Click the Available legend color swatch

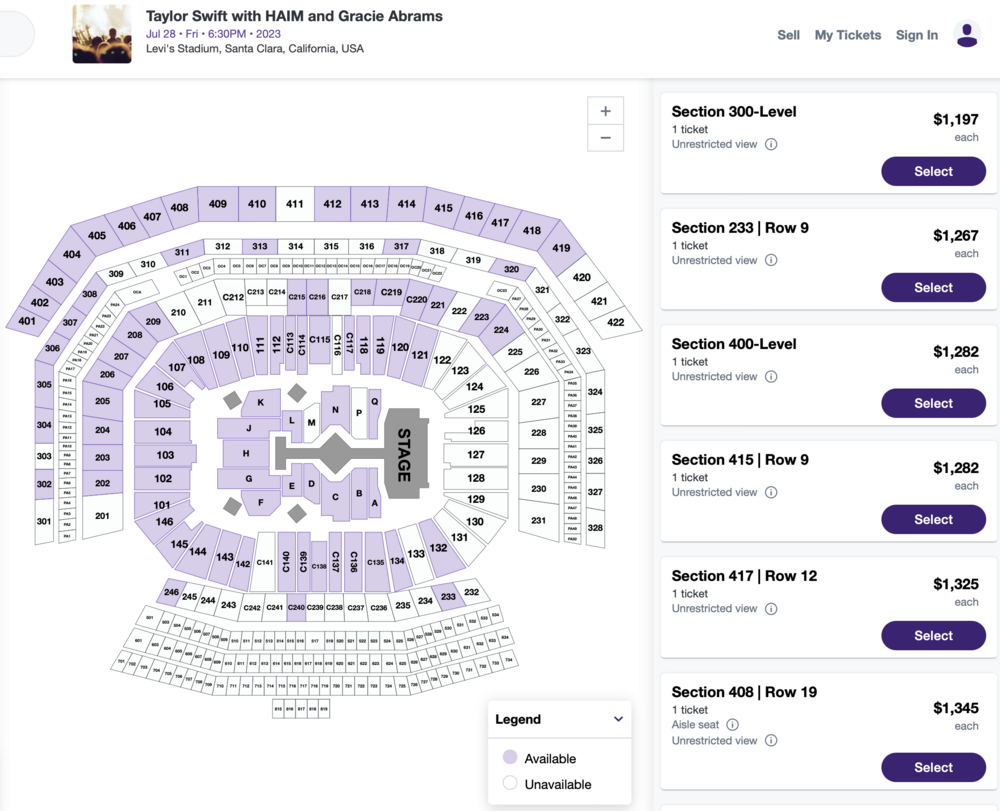click(x=510, y=758)
